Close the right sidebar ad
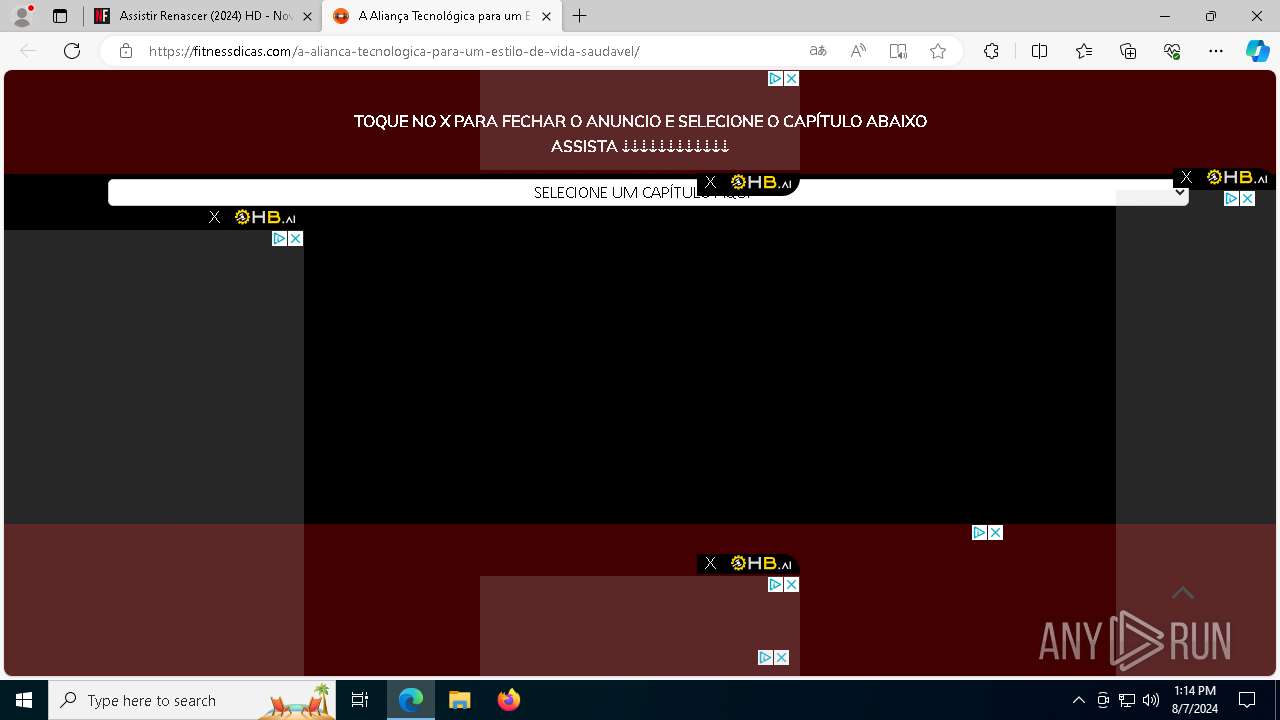This screenshot has height=720, width=1280. pos(1247,198)
